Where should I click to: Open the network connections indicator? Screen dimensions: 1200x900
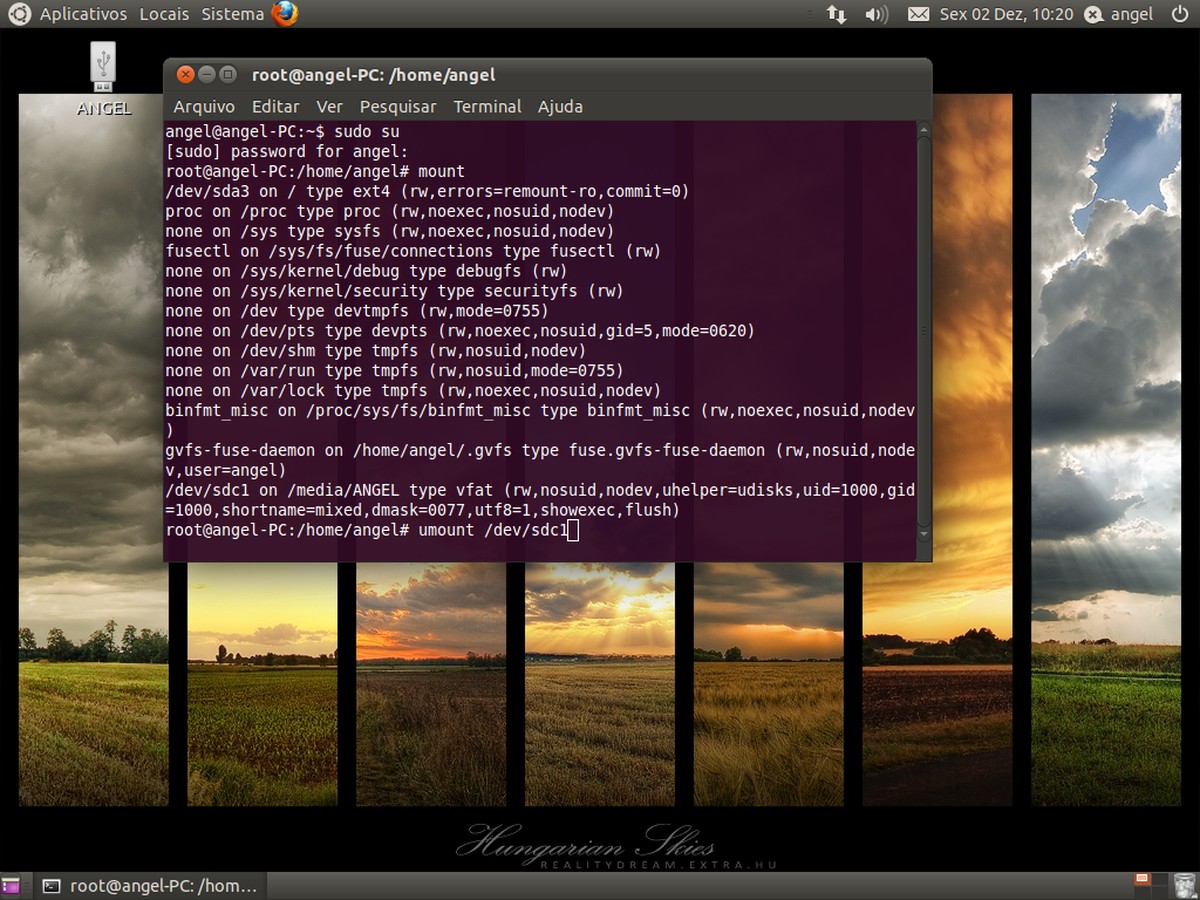(x=836, y=14)
